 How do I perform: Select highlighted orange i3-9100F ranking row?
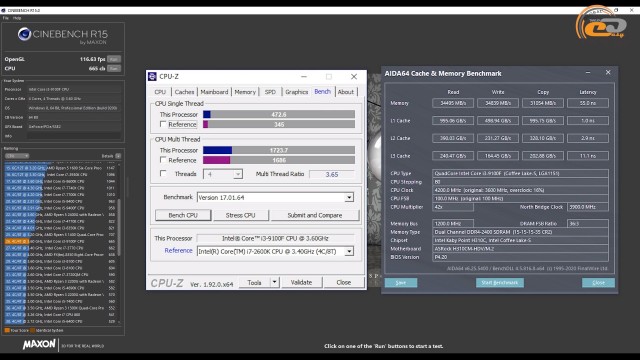tap(60, 241)
